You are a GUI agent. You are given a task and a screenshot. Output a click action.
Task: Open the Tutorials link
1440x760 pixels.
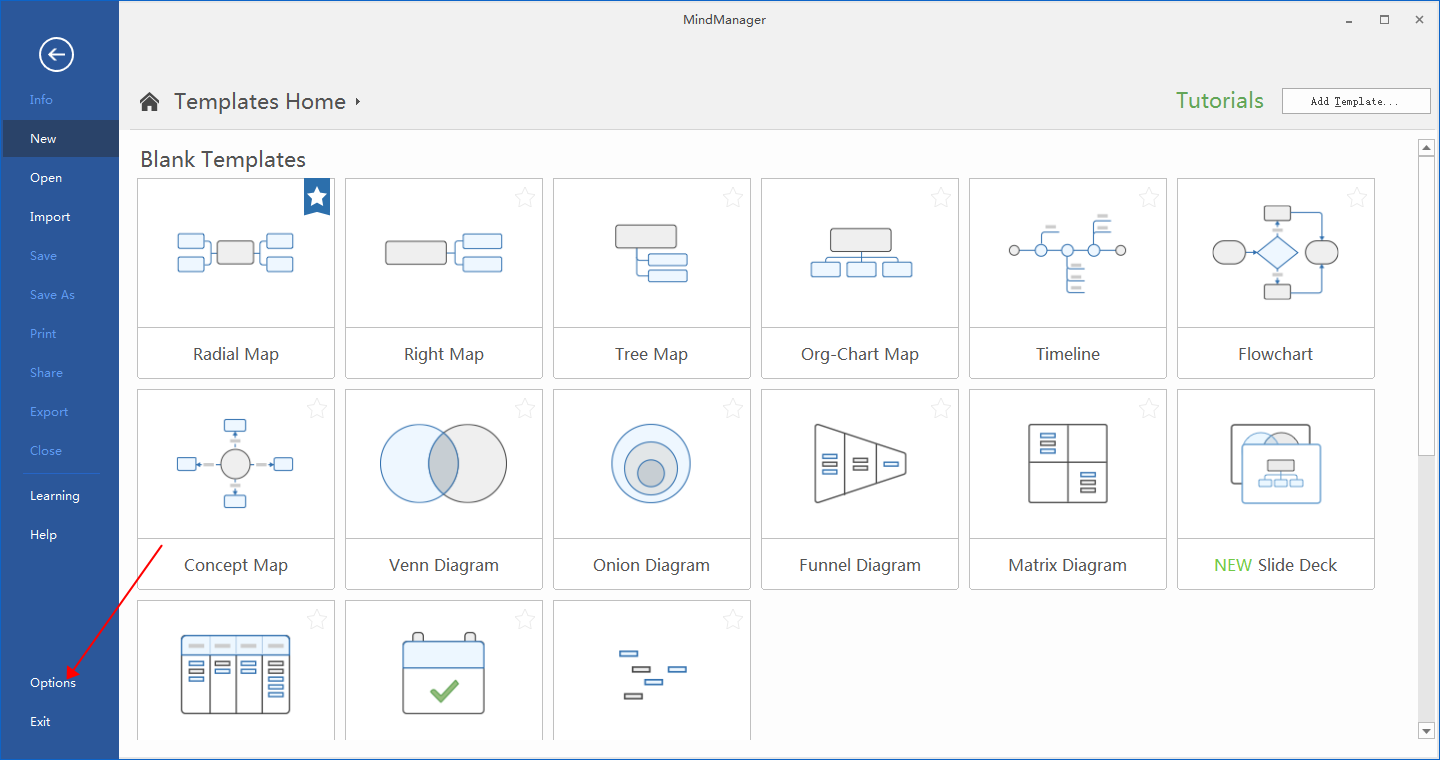pos(1219,100)
